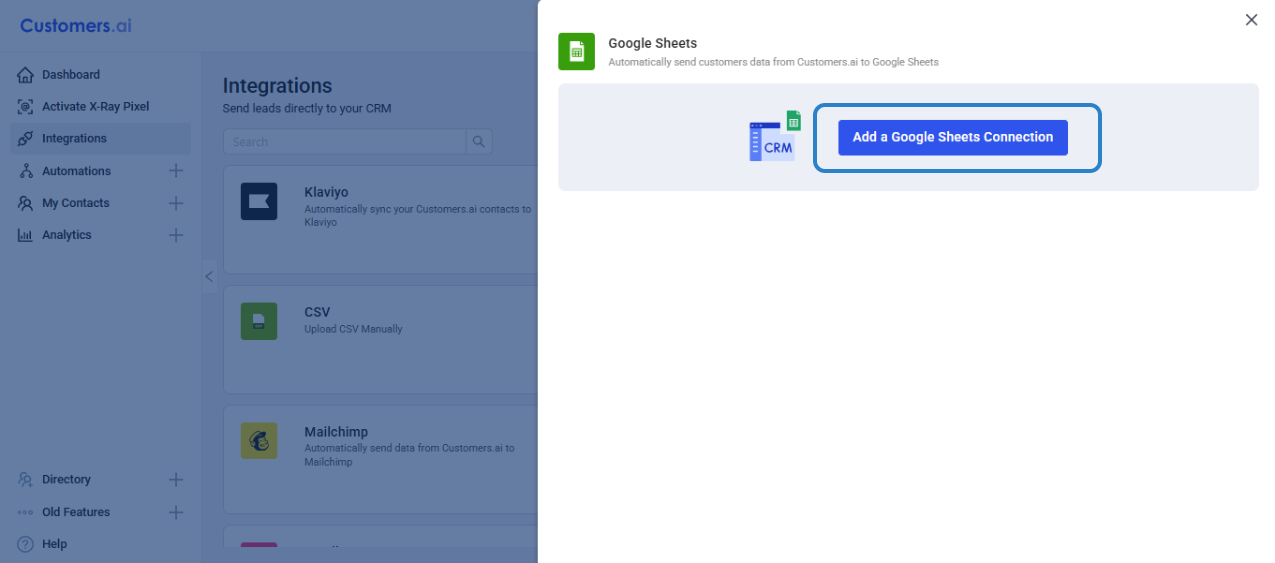The width and height of the screenshot is (1275, 563).
Task: Open My Contacts in the sidebar
Action: pos(76,203)
